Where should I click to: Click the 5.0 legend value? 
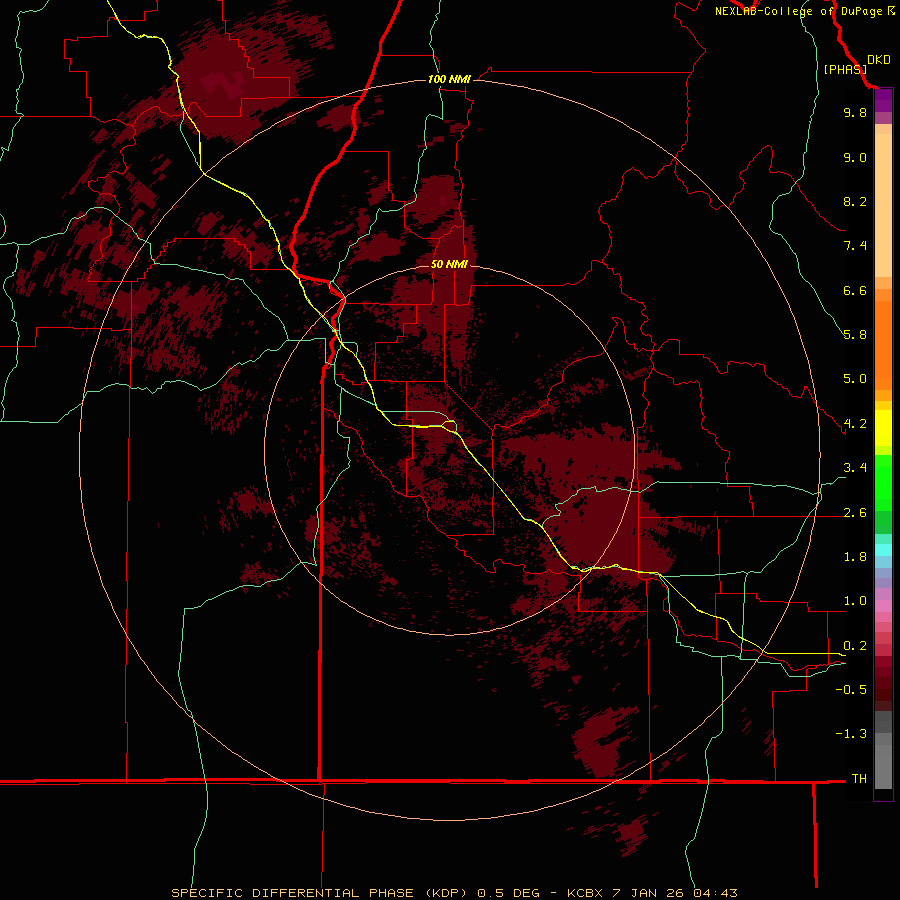click(x=855, y=379)
